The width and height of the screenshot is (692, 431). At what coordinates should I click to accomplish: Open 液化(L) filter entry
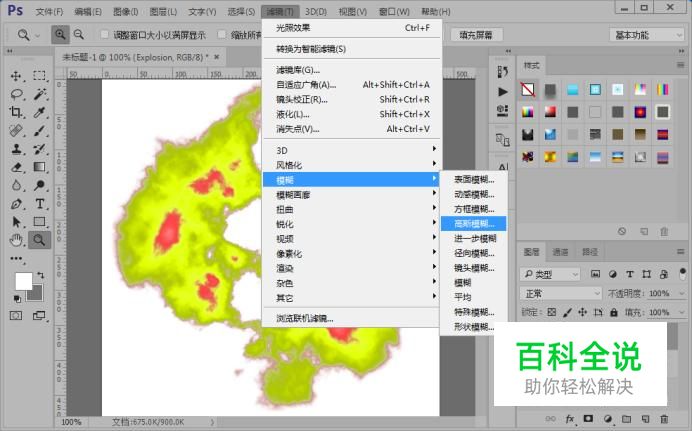click(x=352, y=114)
